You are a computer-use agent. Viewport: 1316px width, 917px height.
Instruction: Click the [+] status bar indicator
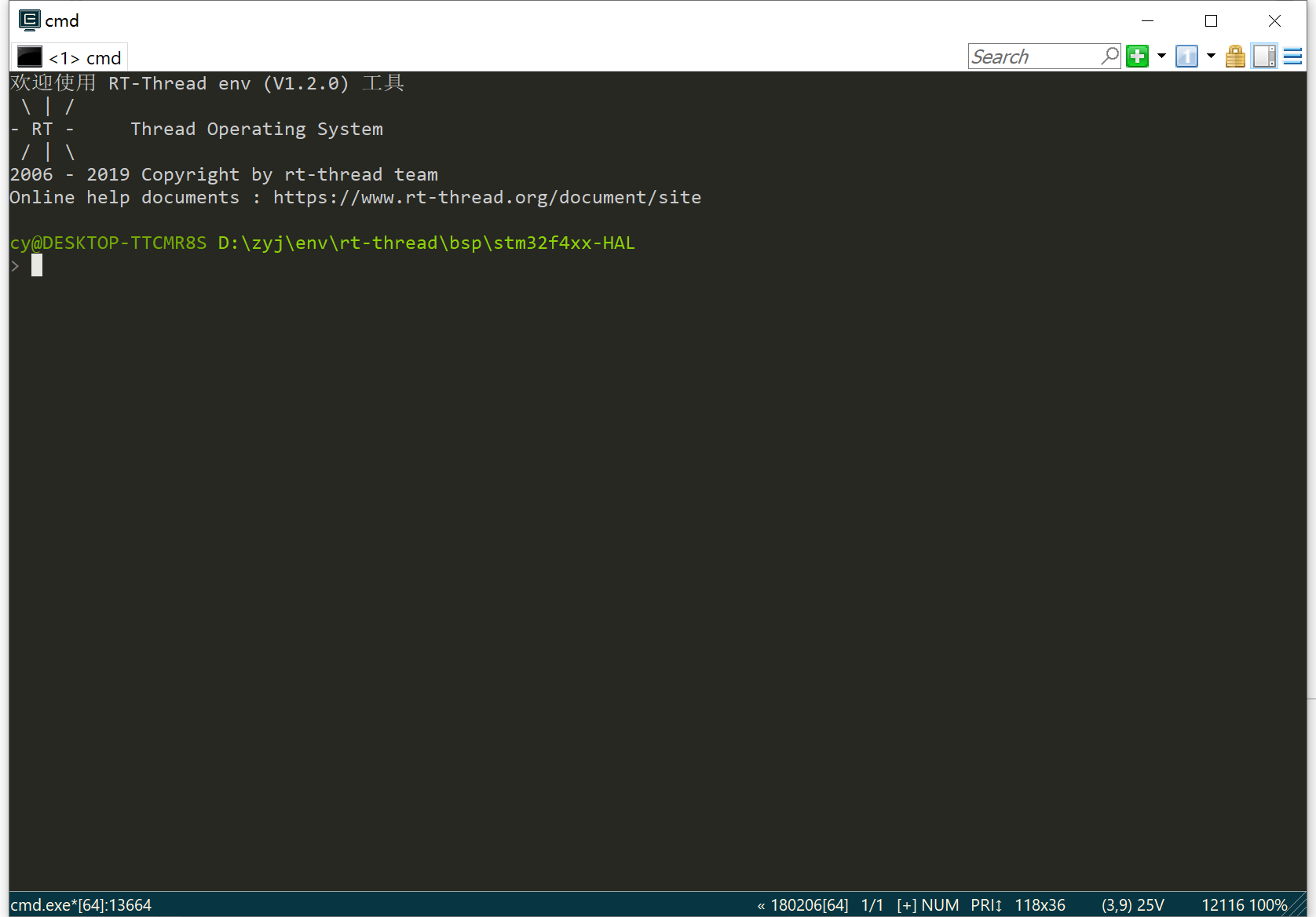[906, 905]
